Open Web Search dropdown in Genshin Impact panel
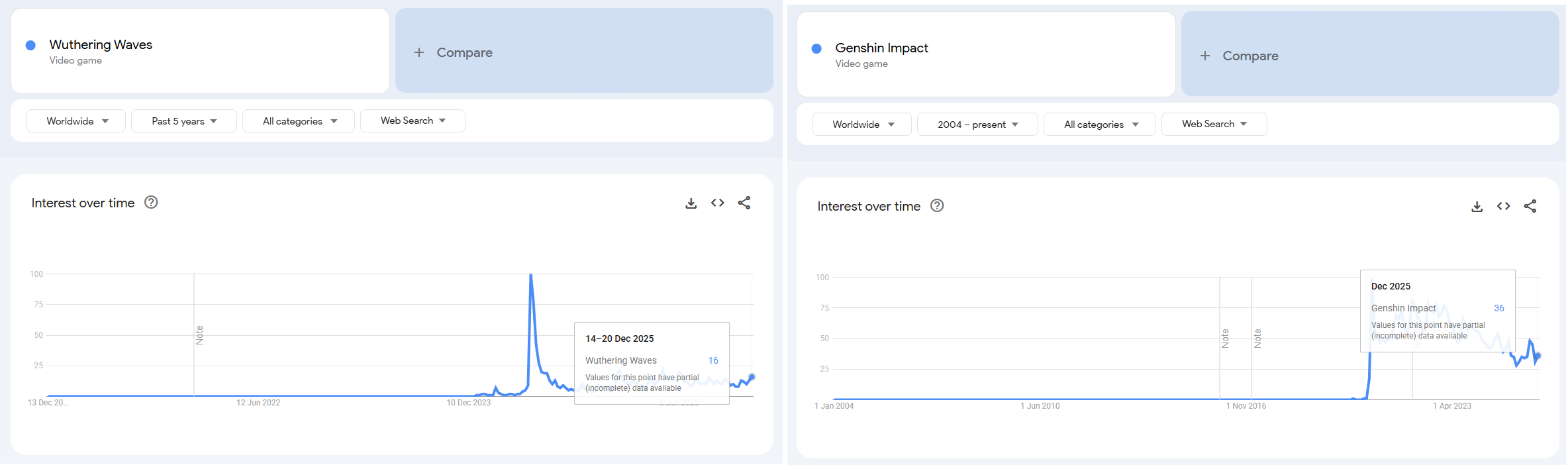 [x=1214, y=124]
